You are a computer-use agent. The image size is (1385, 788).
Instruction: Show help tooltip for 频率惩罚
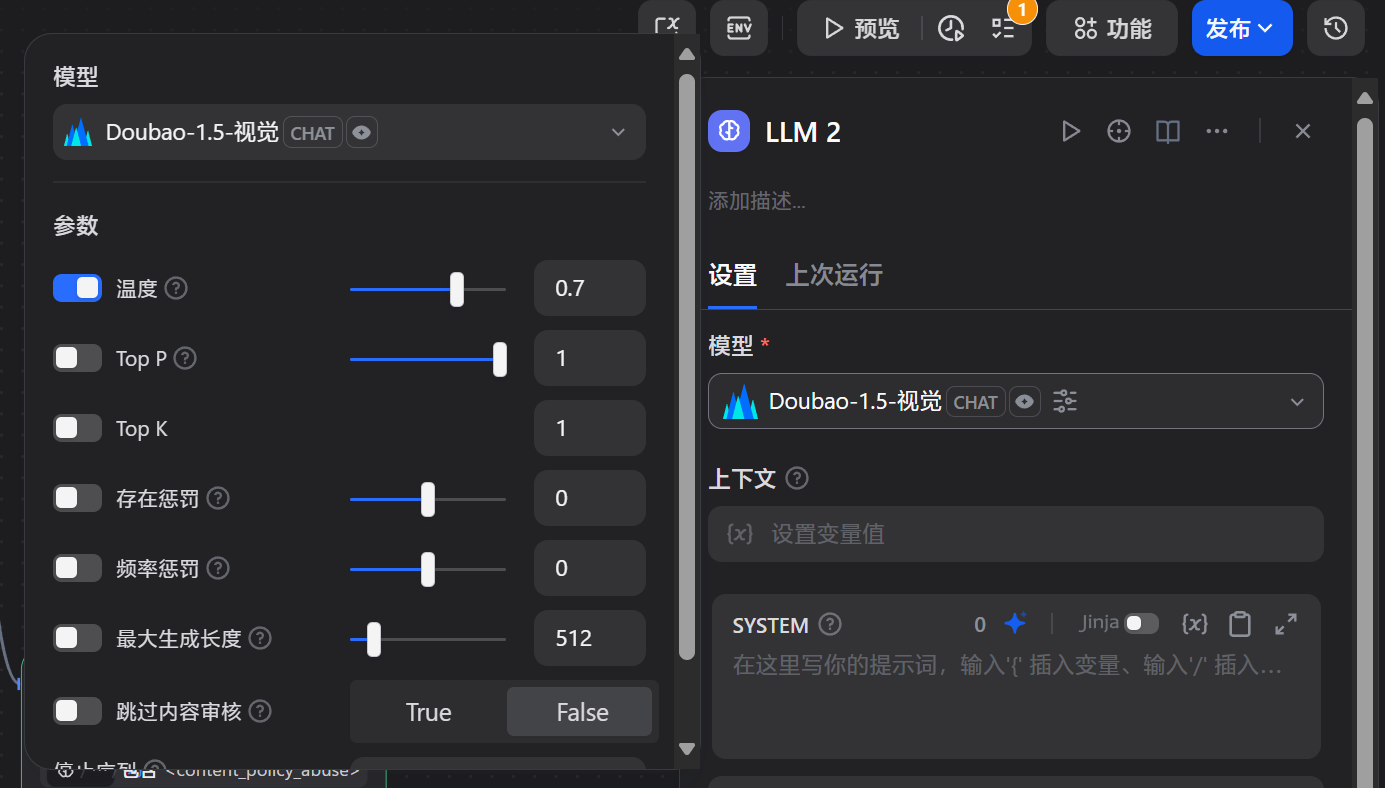pos(218,568)
